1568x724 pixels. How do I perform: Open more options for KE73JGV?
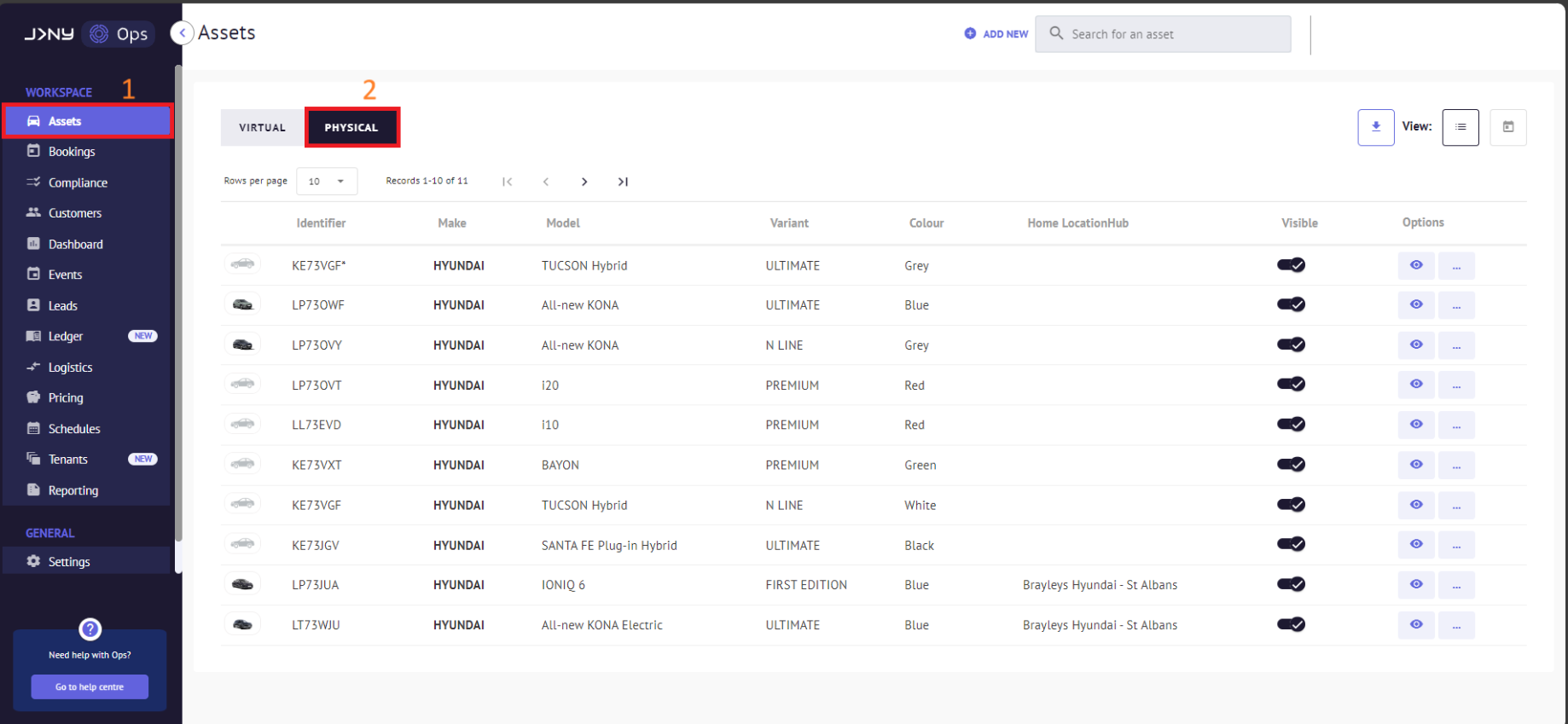click(x=1456, y=545)
